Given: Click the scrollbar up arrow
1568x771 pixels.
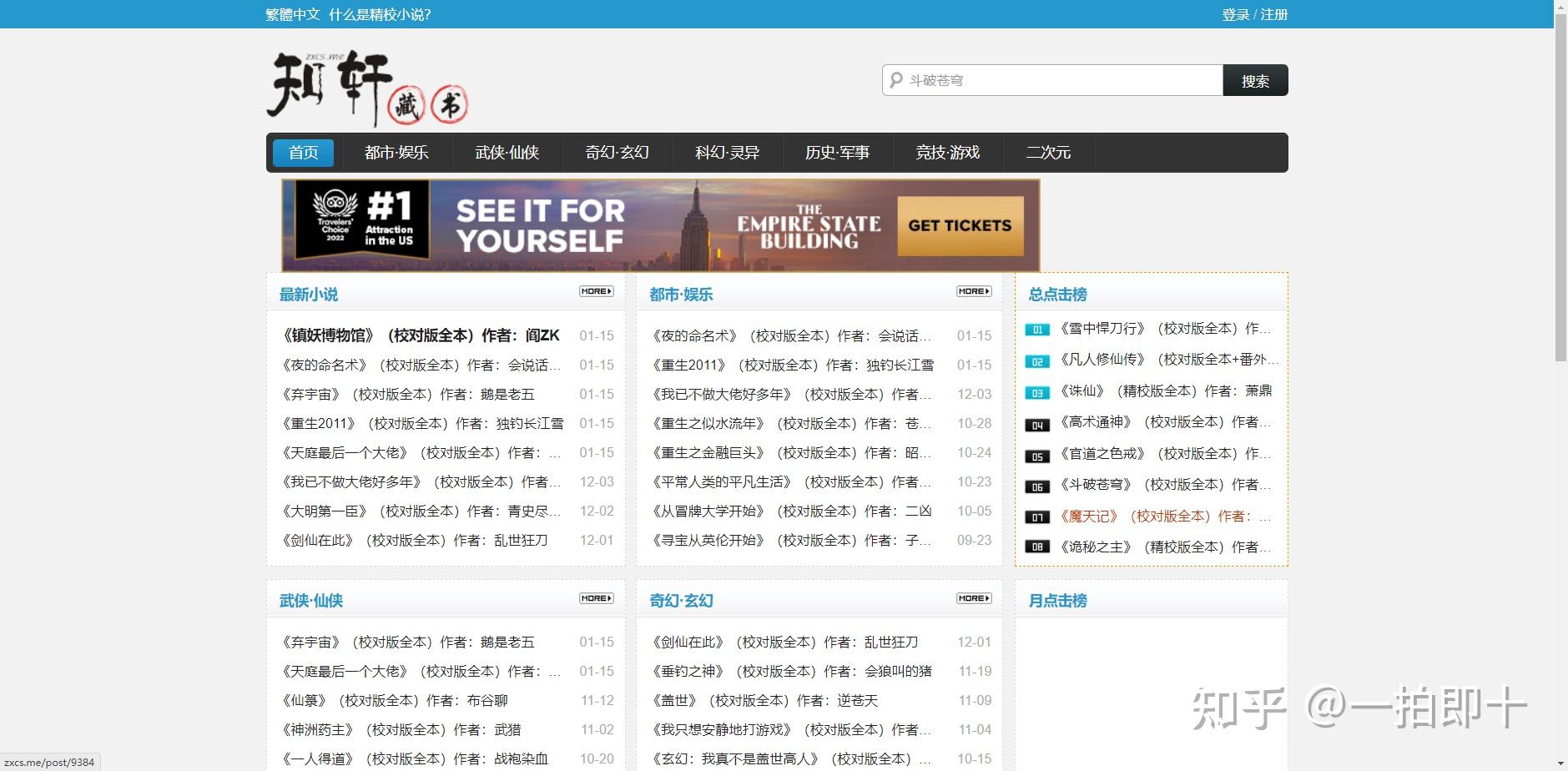Looking at the screenshot, I should coord(1560,7).
